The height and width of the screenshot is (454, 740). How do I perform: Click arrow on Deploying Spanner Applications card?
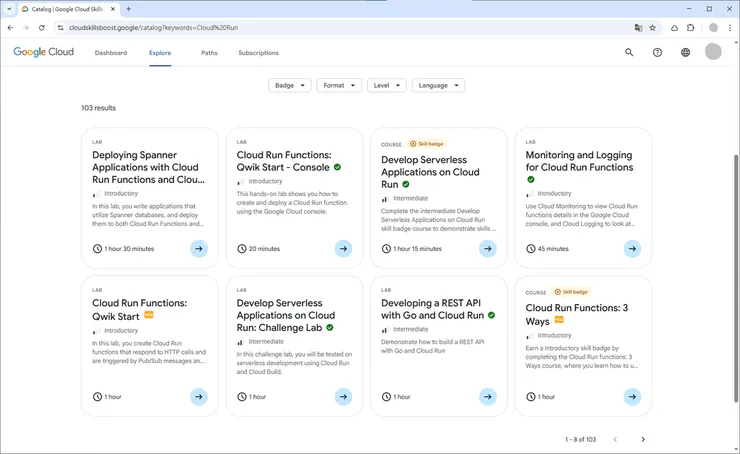(199, 249)
